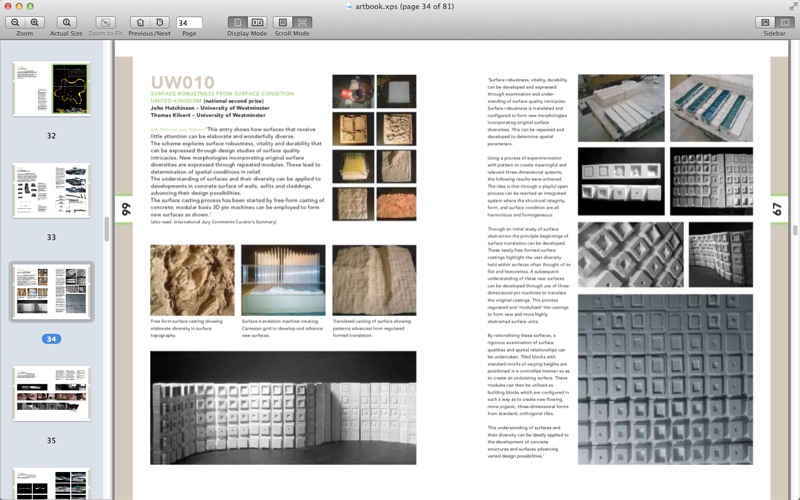
Task: Open the partially visible page 36 thumbnail
Action: (52, 484)
